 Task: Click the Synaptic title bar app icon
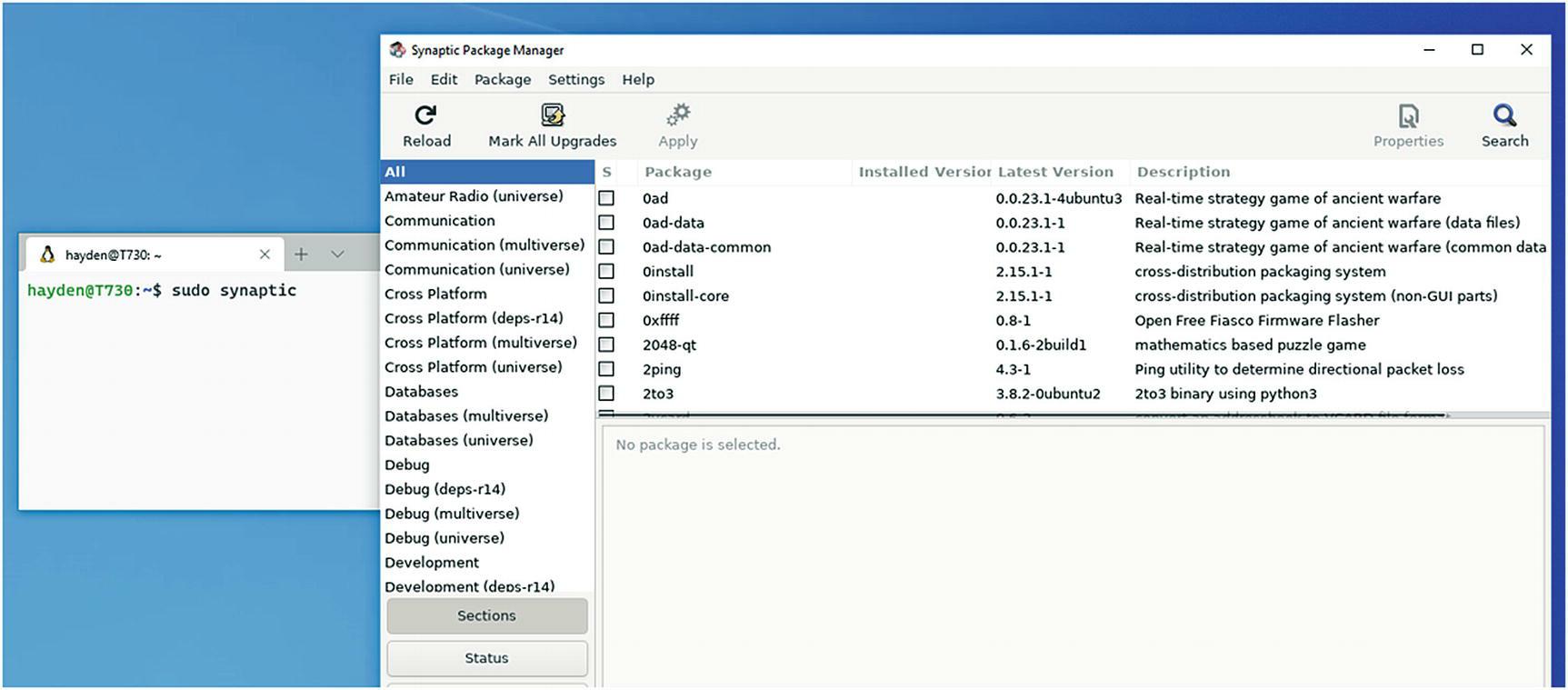click(397, 50)
